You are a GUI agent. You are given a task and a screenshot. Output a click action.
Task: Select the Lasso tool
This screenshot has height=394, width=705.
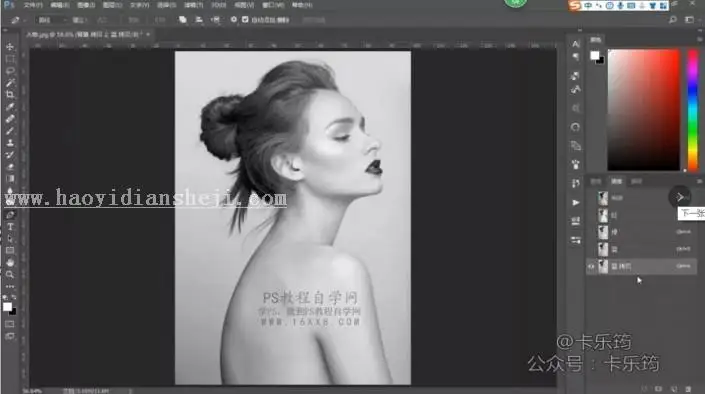[10, 71]
